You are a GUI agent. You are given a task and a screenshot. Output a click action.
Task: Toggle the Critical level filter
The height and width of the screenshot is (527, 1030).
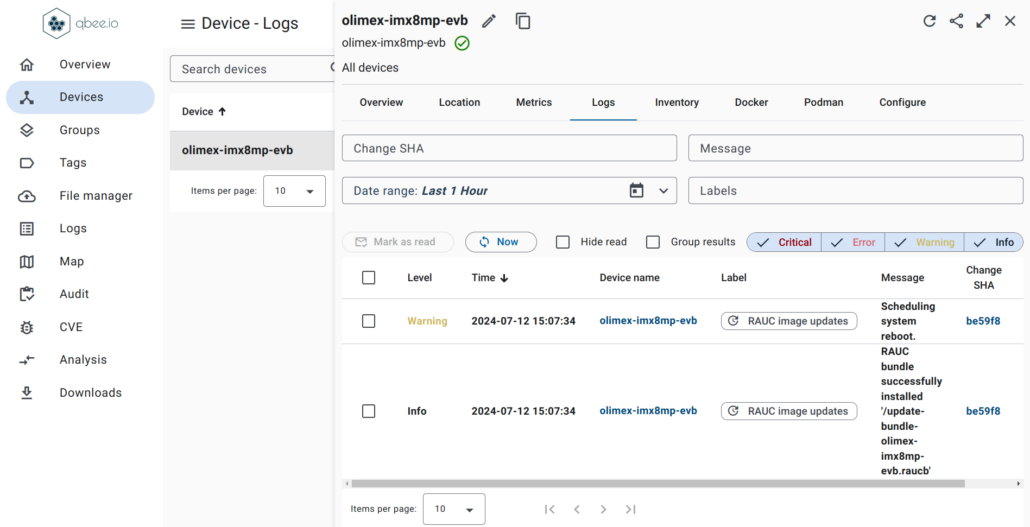click(784, 242)
